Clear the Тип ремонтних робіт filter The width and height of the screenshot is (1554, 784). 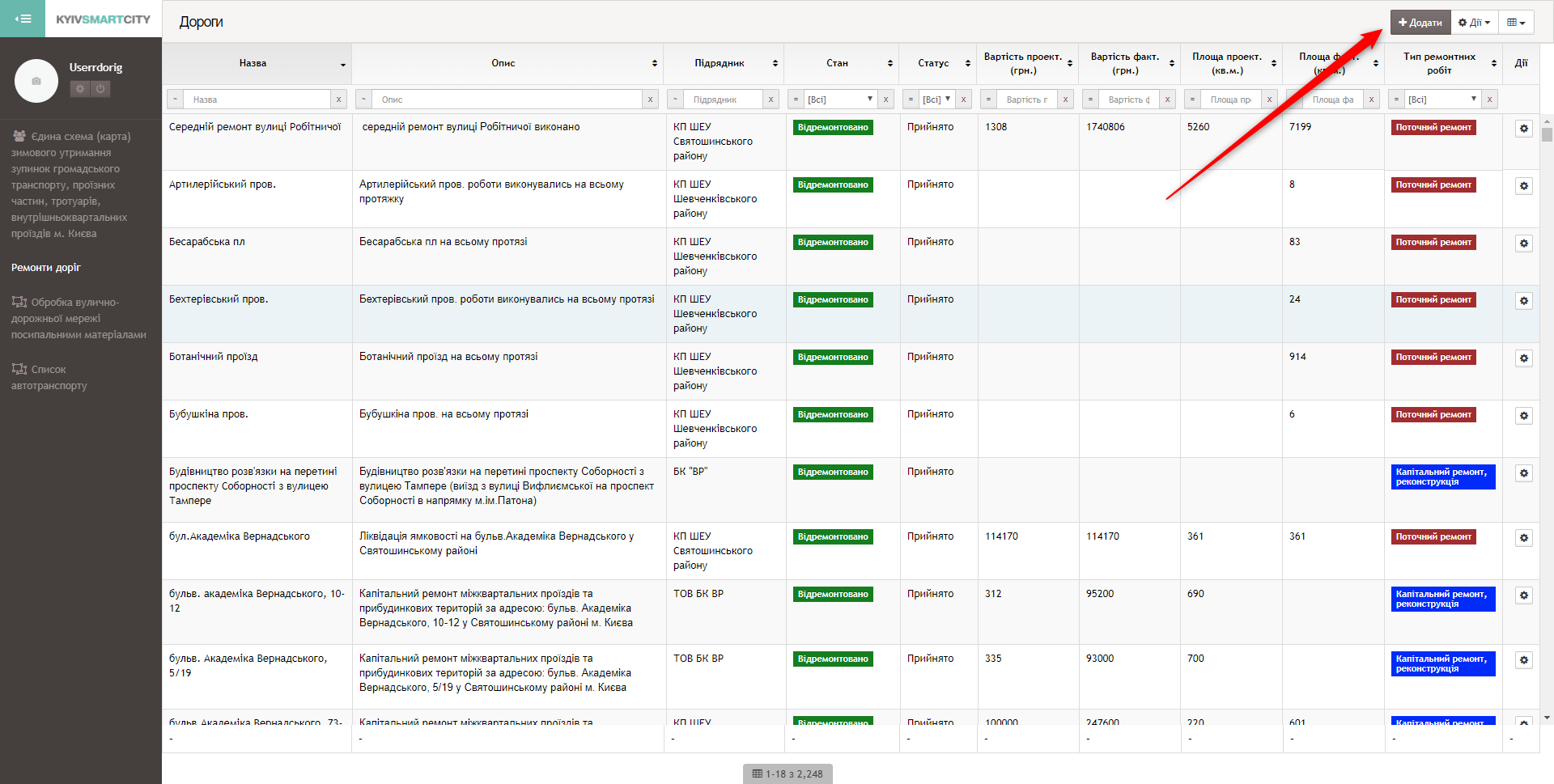pos(1489,100)
